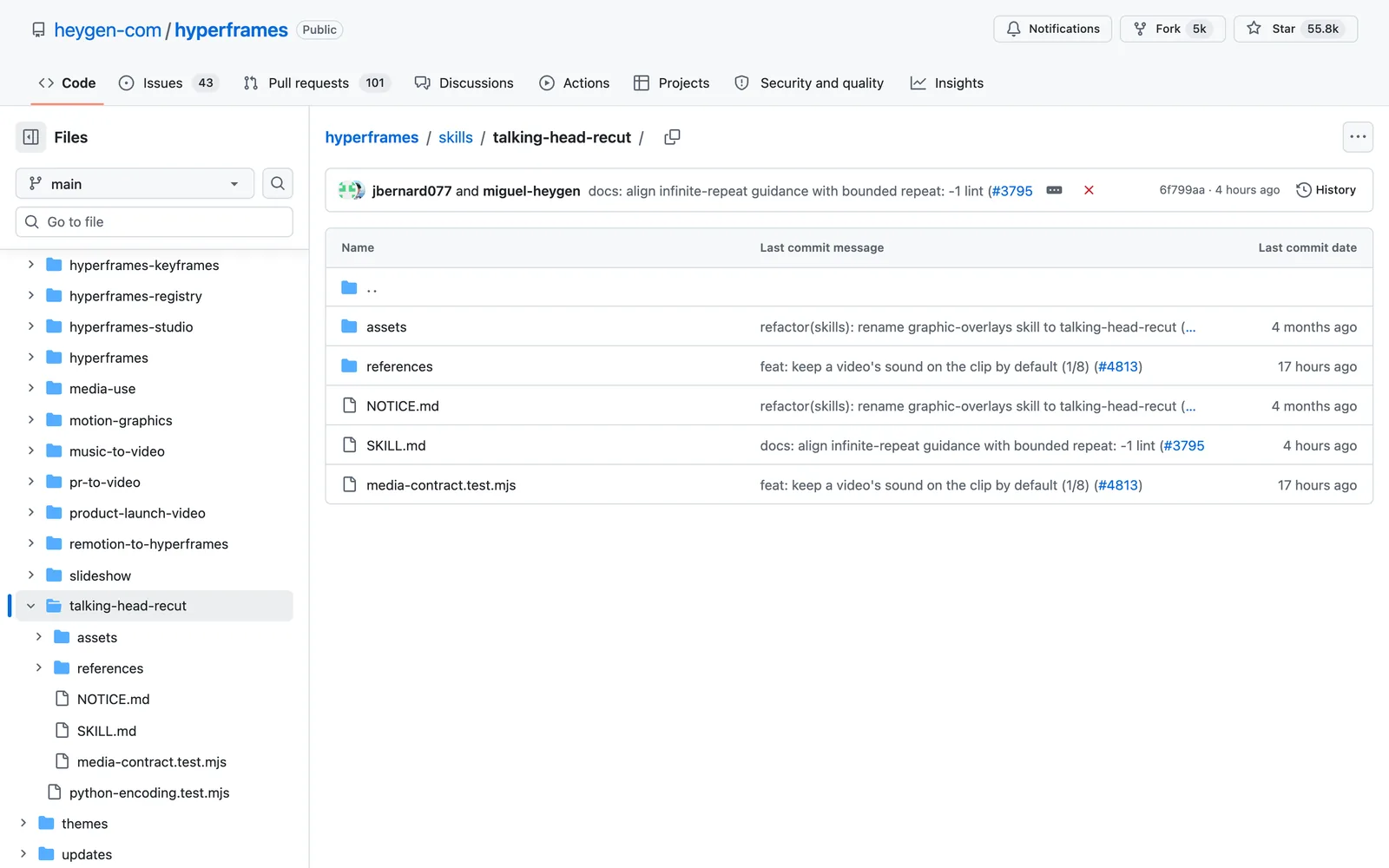Image resolution: width=1389 pixels, height=868 pixels.
Task: Open SKILL.md in the file list
Action: (396, 445)
